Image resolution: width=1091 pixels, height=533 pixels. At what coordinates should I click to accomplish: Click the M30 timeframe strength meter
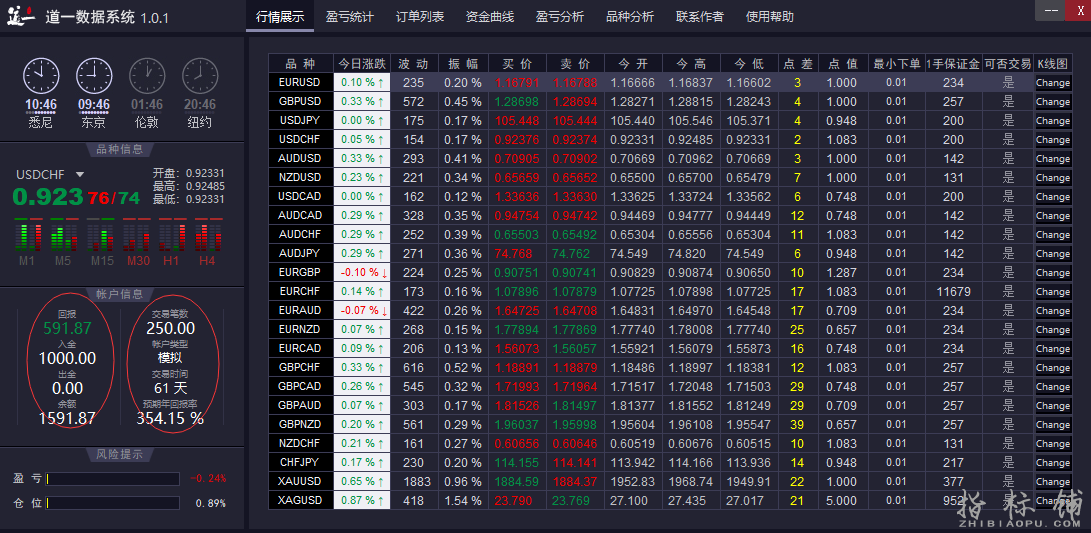pos(136,236)
